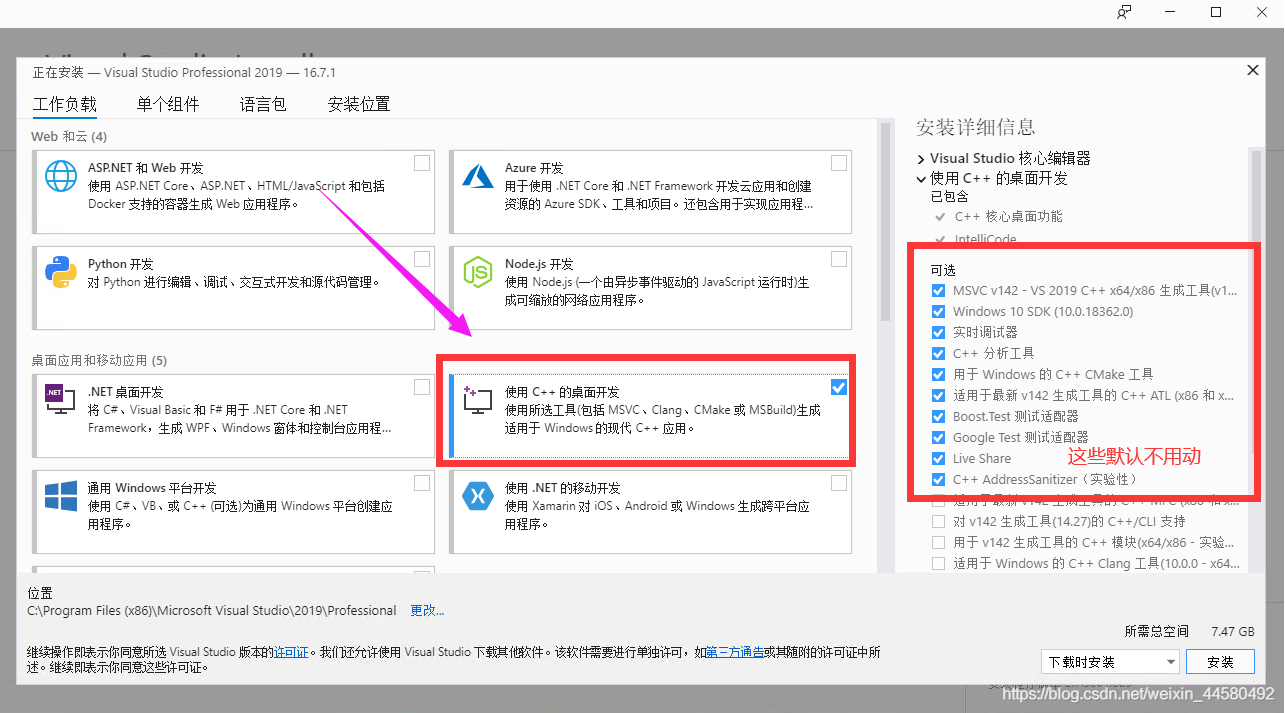Click the 7.47 GB required space value
The height and width of the screenshot is (713, 1285).
coord(1232,632)
